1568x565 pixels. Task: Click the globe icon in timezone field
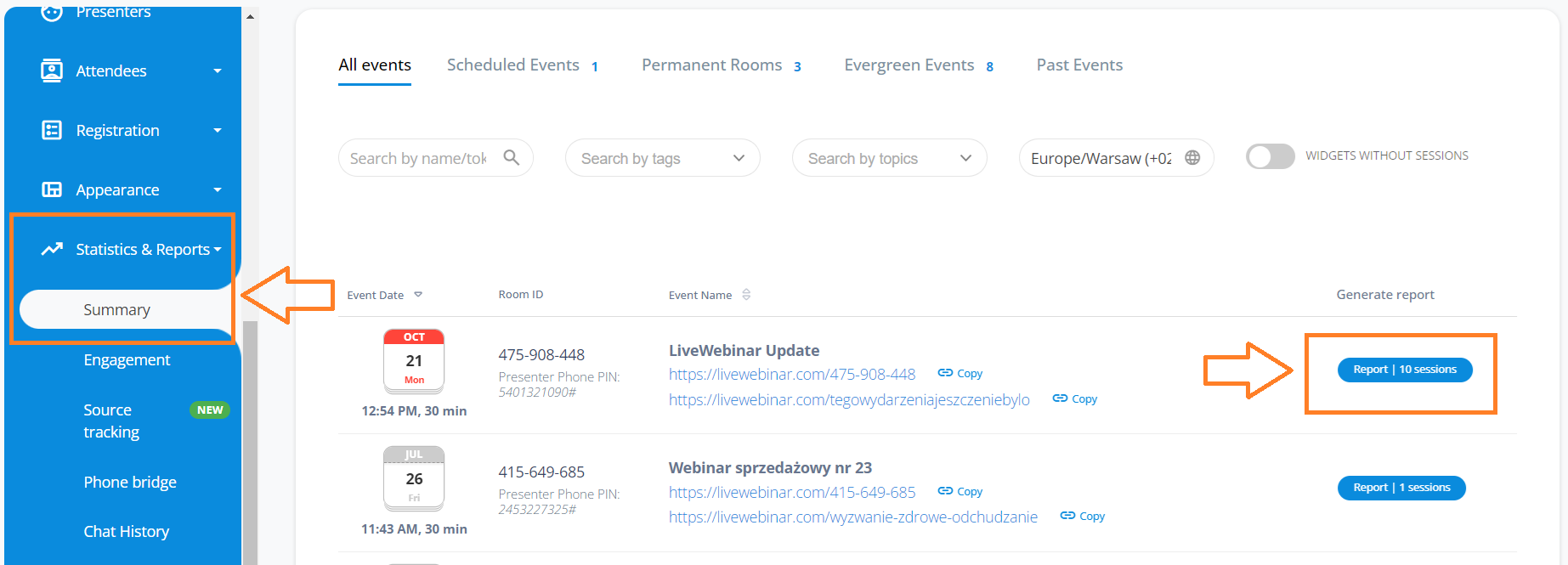pos(1192,157)
